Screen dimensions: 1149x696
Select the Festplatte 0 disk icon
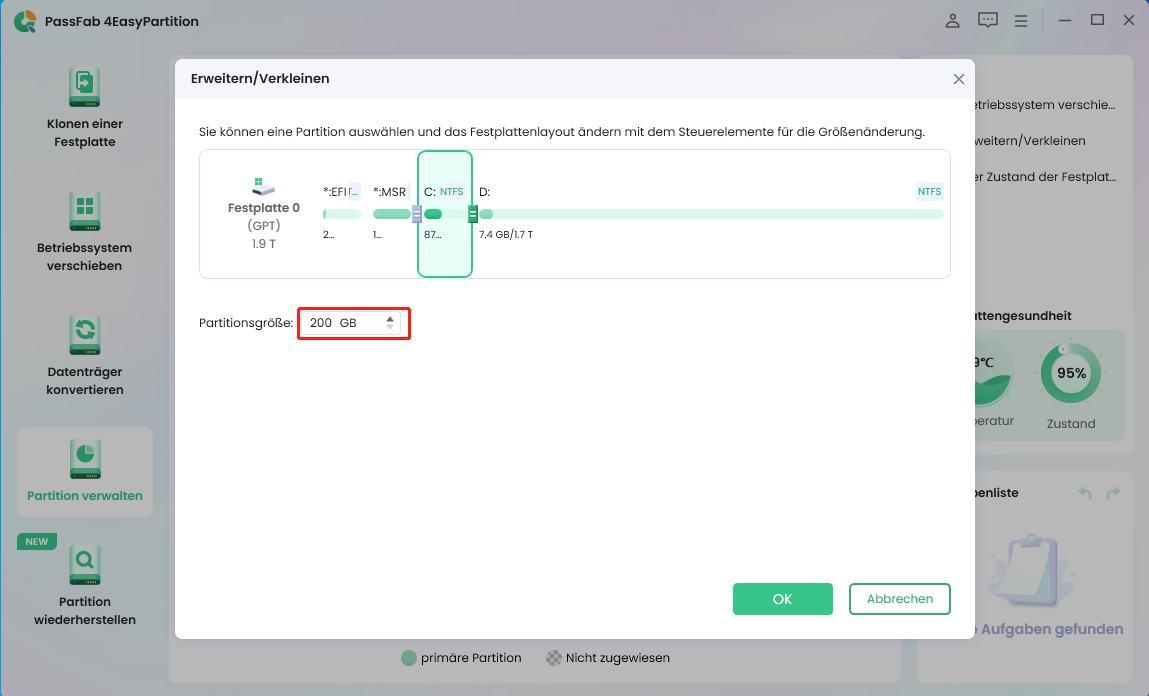[x=263, y=186]
